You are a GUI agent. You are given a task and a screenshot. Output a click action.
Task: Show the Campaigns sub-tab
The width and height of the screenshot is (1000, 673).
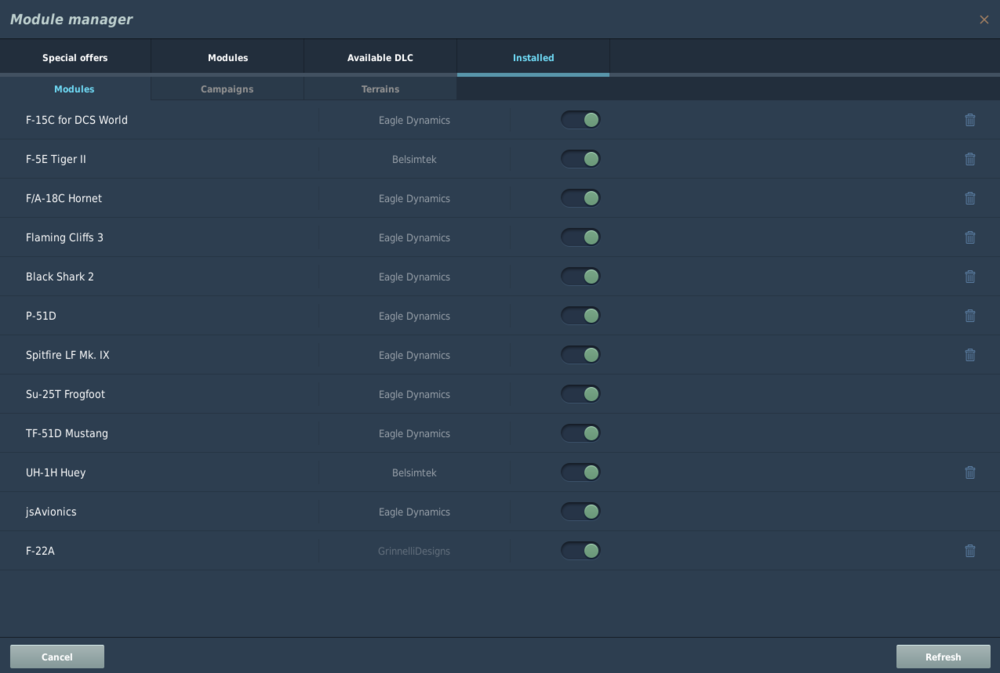pyautogui.click(x=227, y=89)
